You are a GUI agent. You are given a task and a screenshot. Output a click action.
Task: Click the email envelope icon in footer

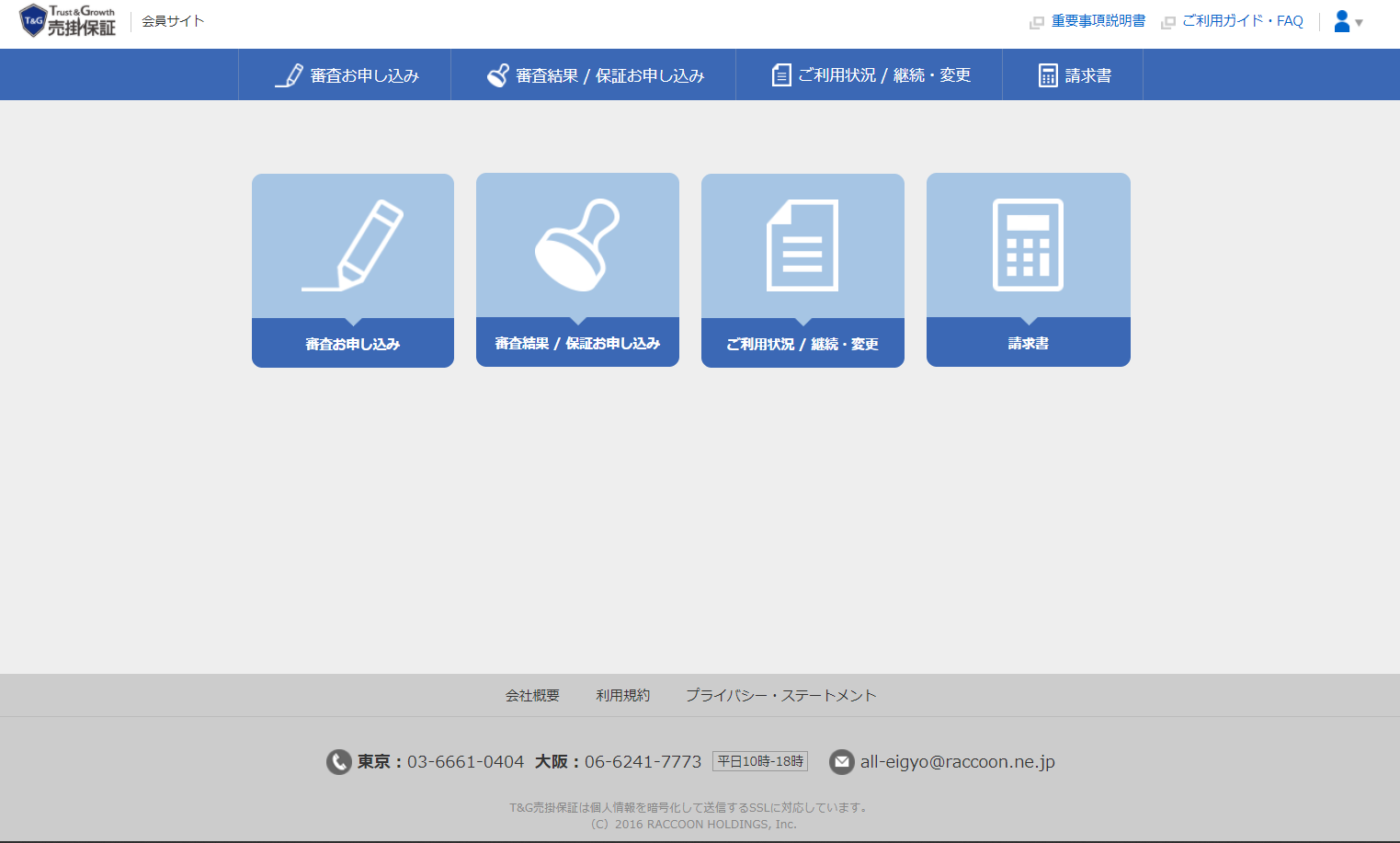(x=842, y=762)
